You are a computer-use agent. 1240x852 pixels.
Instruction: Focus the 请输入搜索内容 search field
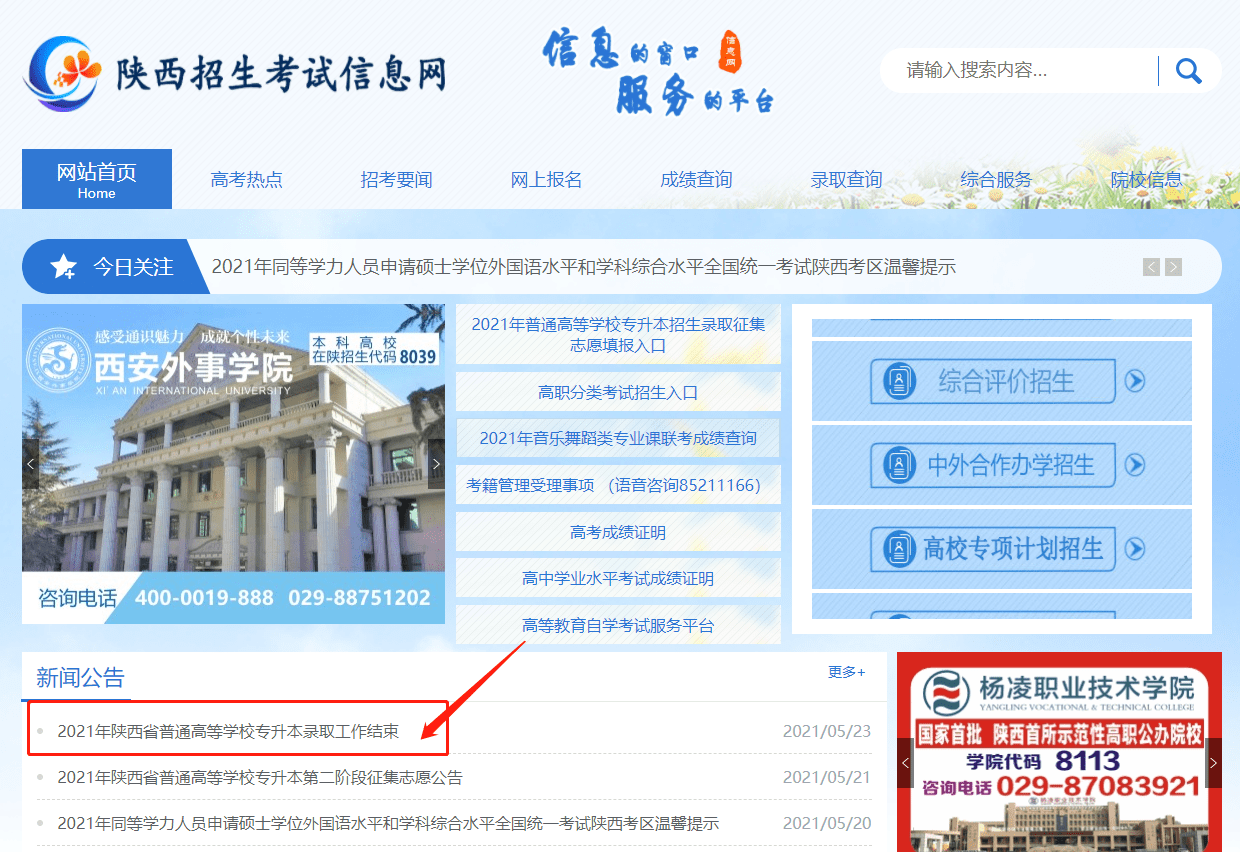tap(1022, 70)
